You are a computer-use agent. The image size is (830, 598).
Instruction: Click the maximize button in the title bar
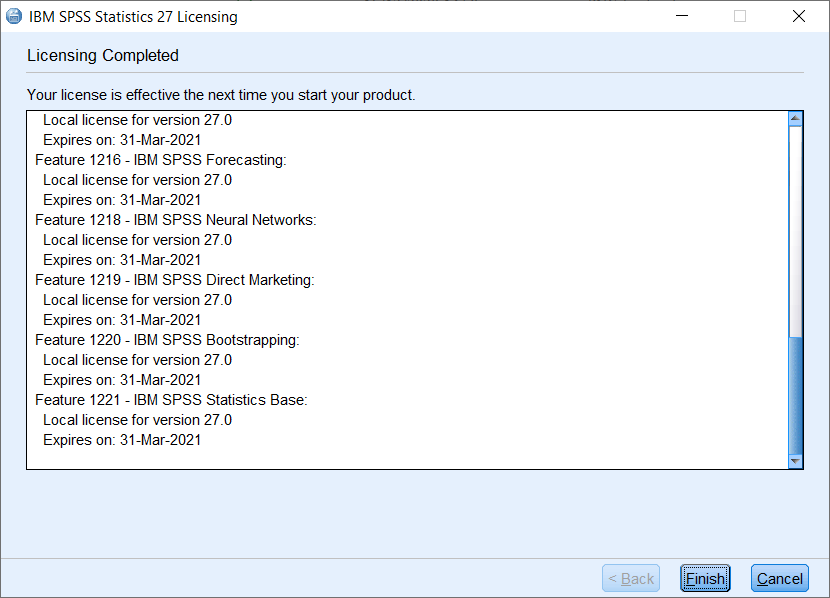click(740, 16)
